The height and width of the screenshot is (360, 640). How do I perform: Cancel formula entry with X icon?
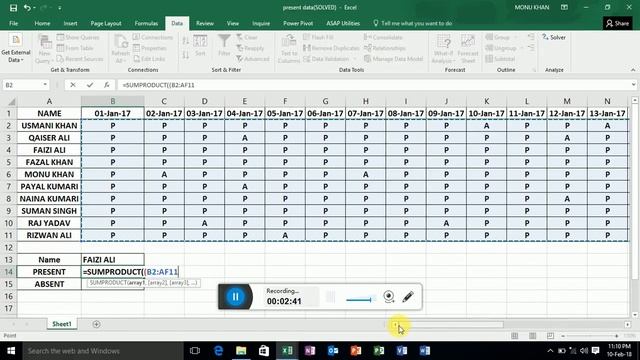(73, 85)
